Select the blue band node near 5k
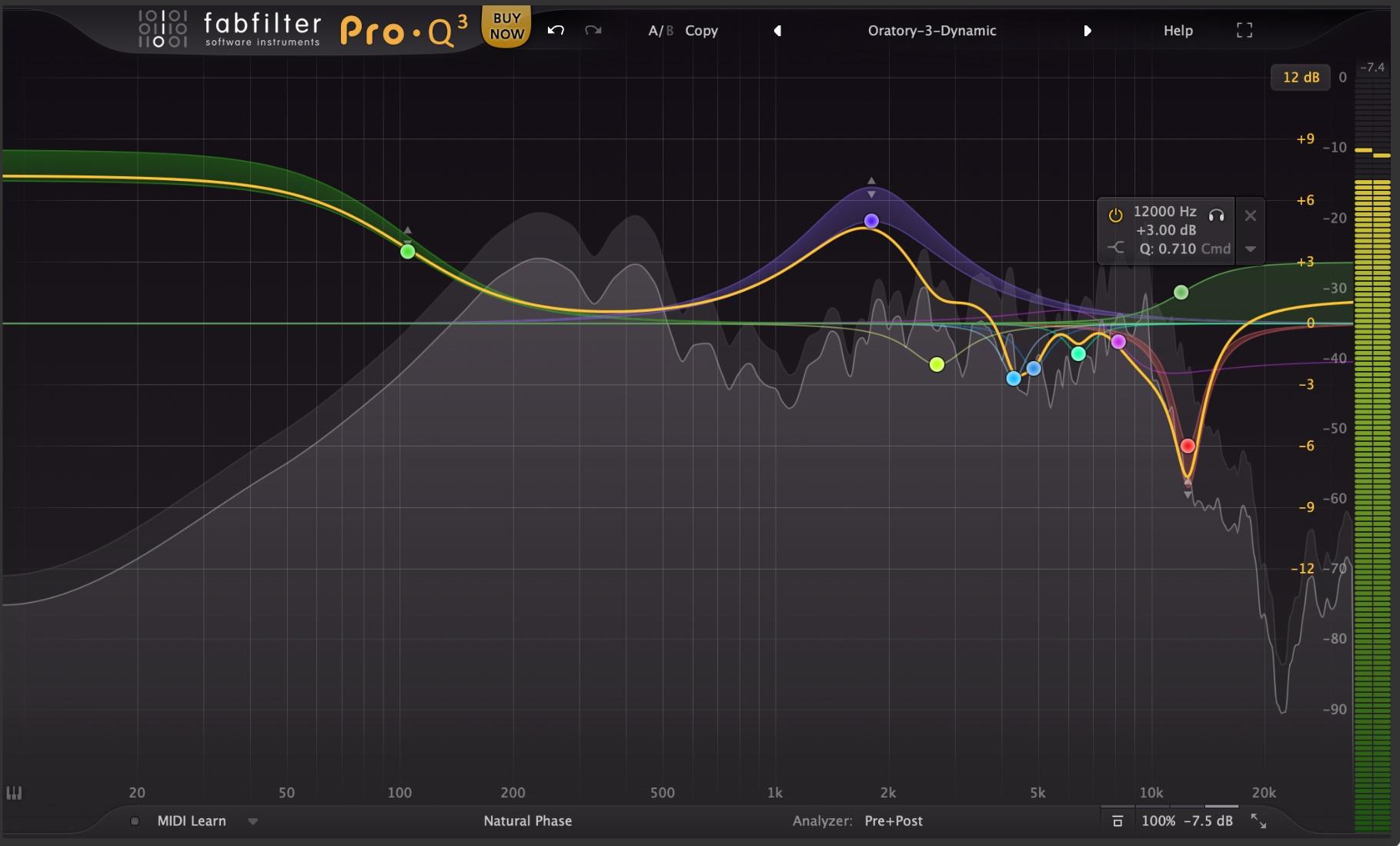 point(1034,369)
